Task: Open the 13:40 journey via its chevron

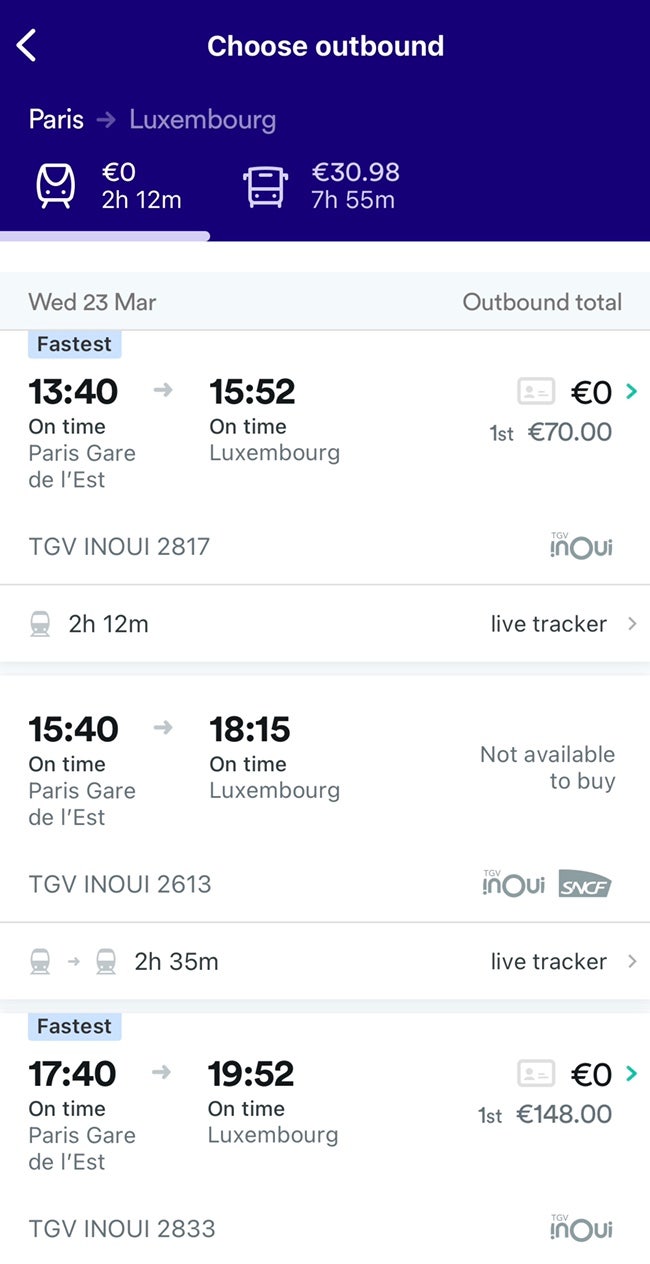Action: (630, 391)
